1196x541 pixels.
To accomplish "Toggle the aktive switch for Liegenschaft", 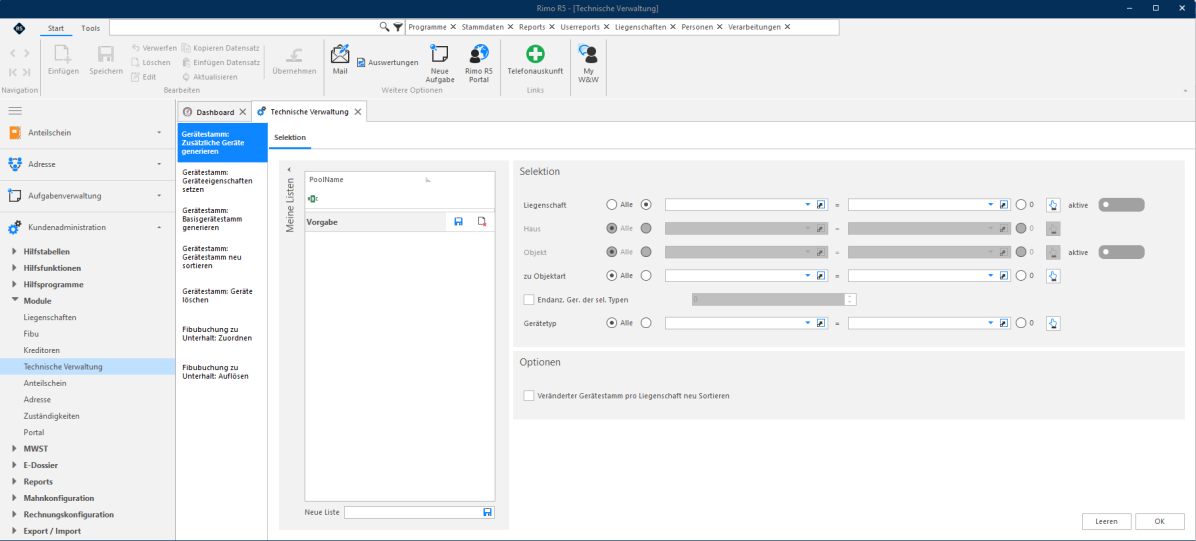I will [1121, 204].
